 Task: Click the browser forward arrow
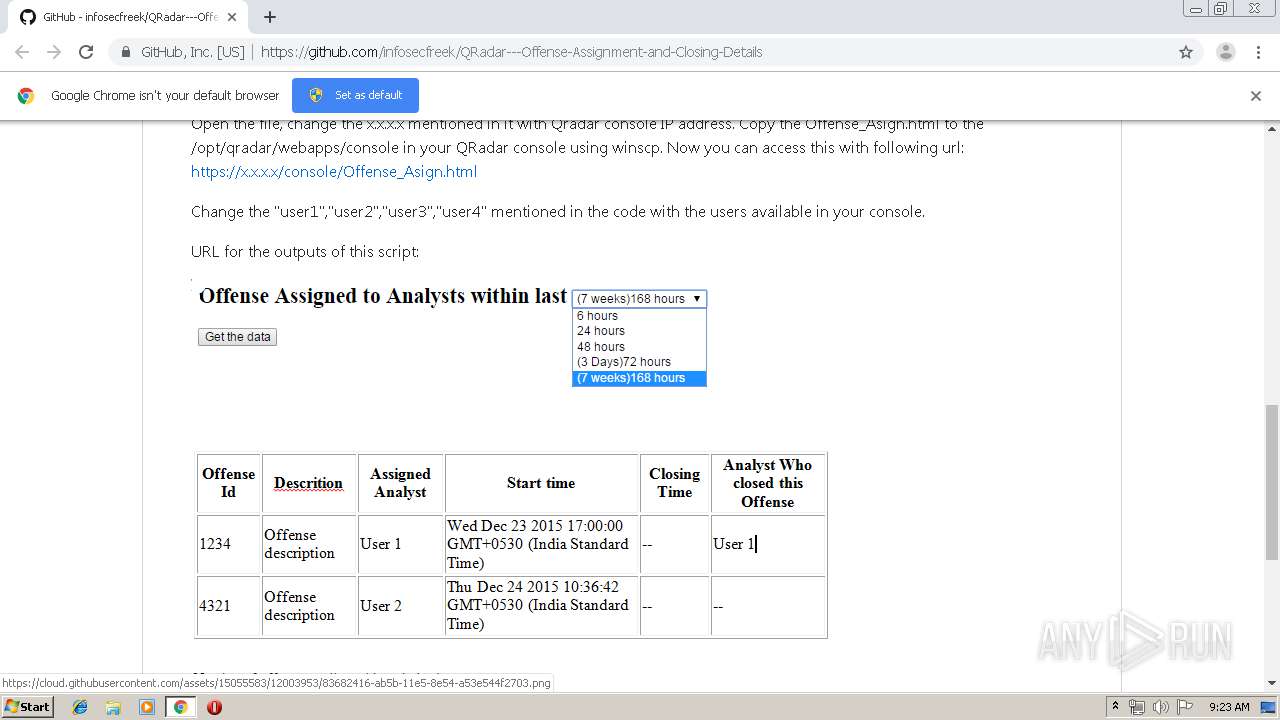pyautogui.click(x=54, y=52)
